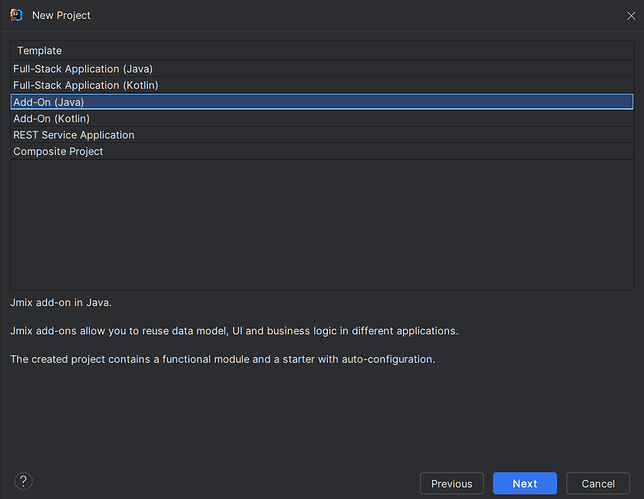
Task: Select Full-Stack Application (Java) template
Action: click(x=322, y=69)
